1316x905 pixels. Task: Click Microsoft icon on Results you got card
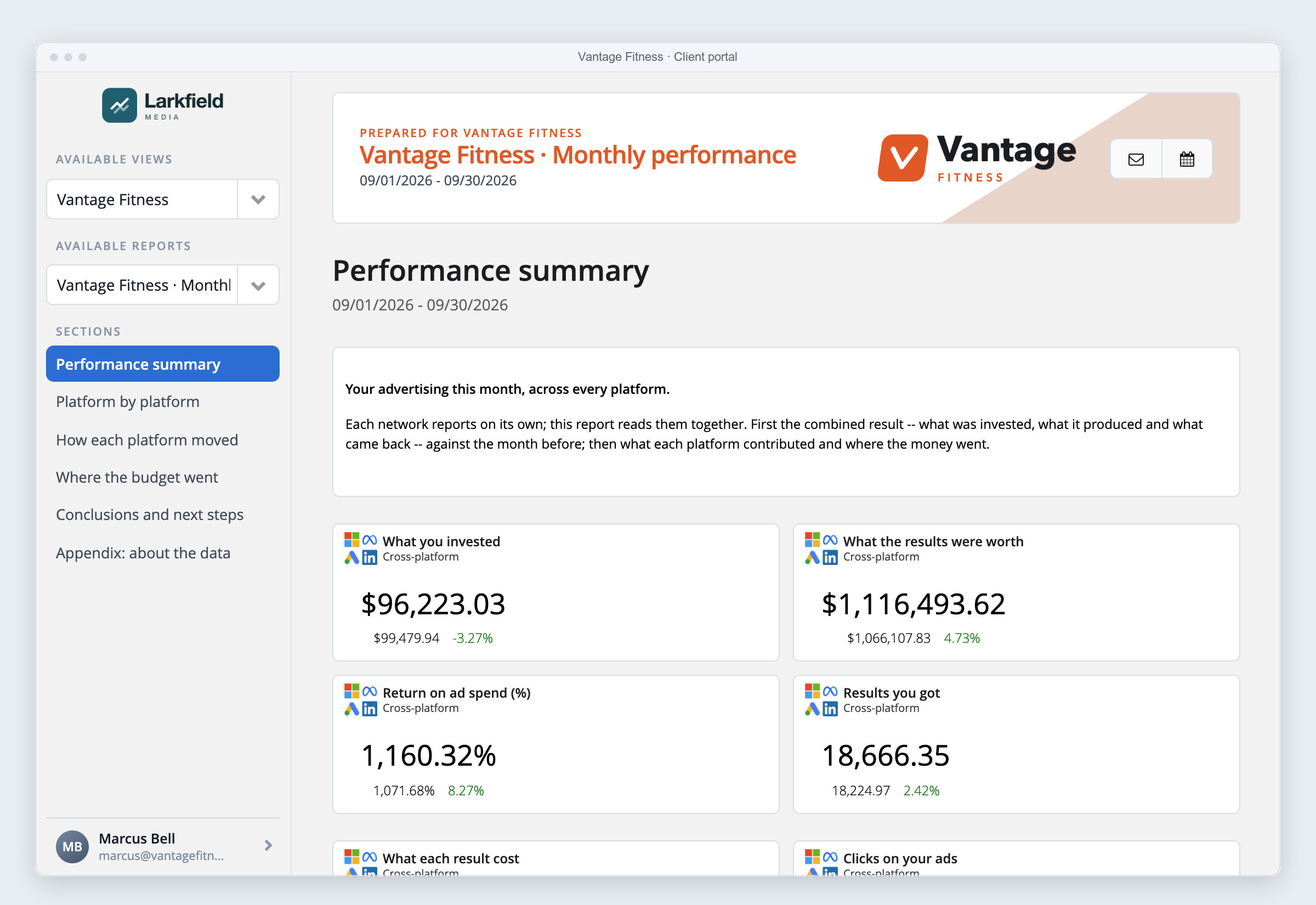pyautogui.click(x=812, y=691)
